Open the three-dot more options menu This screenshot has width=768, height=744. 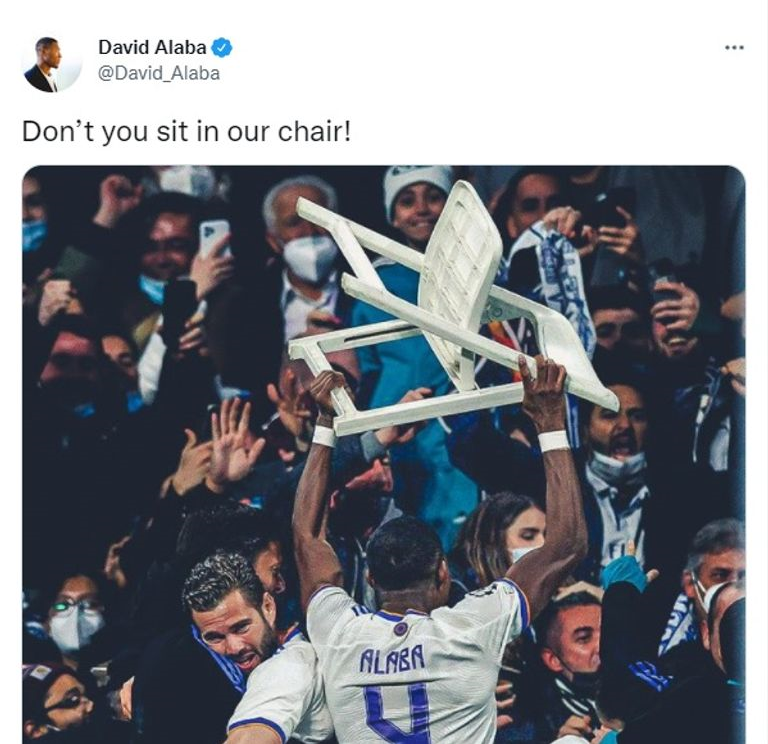(x=734, y=48)
